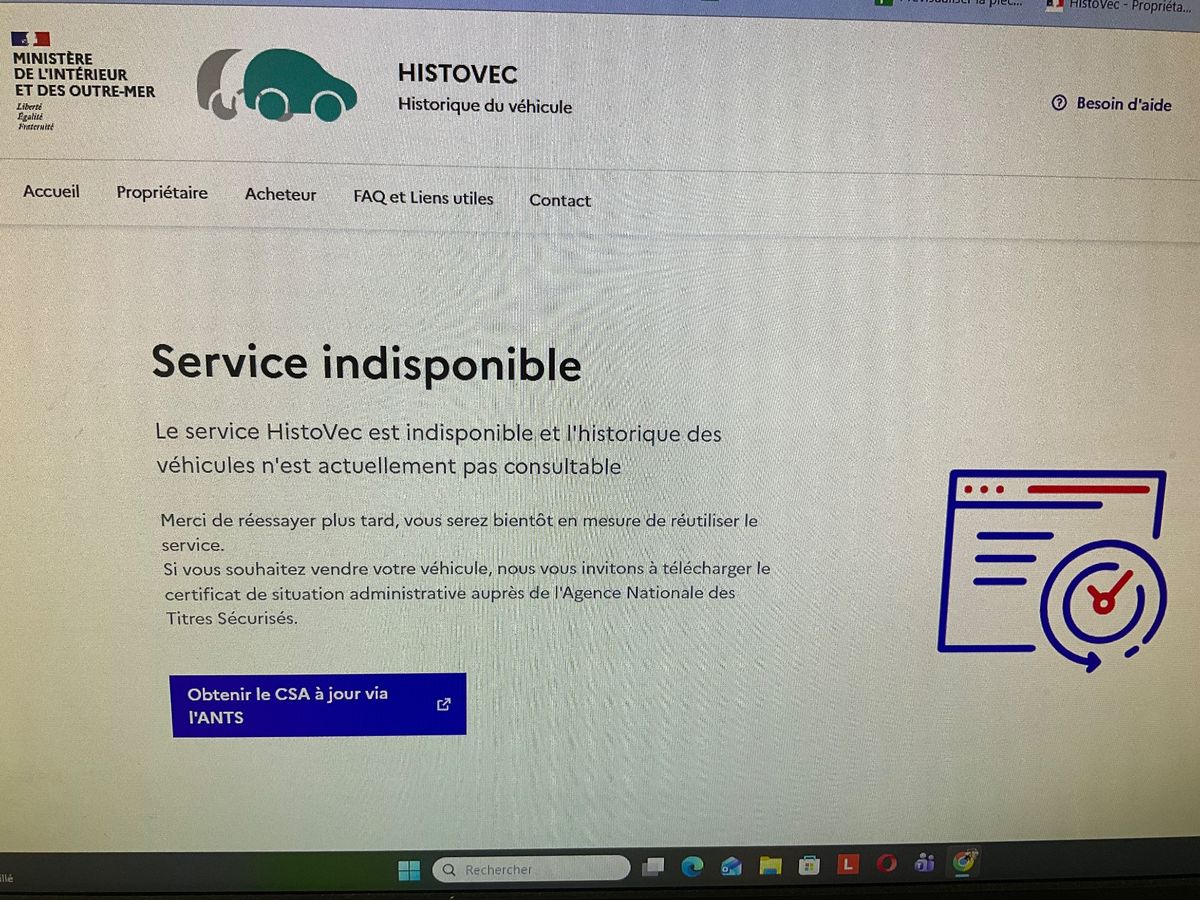Screen dimensions: 1200x900
Task: Click the external link icon on CSA button
Action: point(444,704)
